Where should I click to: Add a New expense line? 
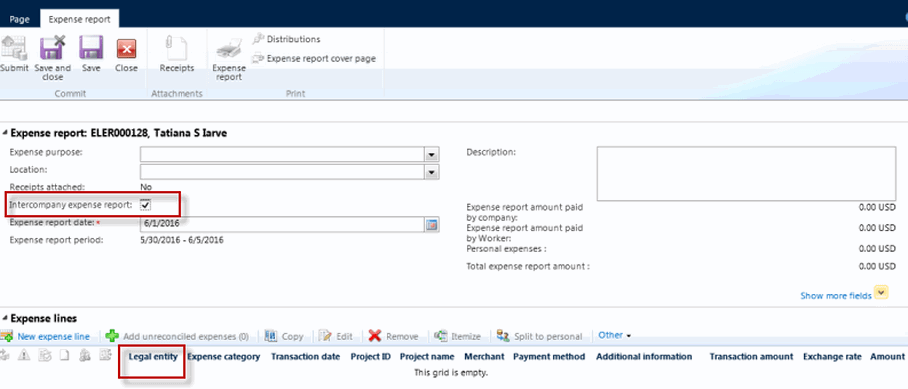pos(45,336)
